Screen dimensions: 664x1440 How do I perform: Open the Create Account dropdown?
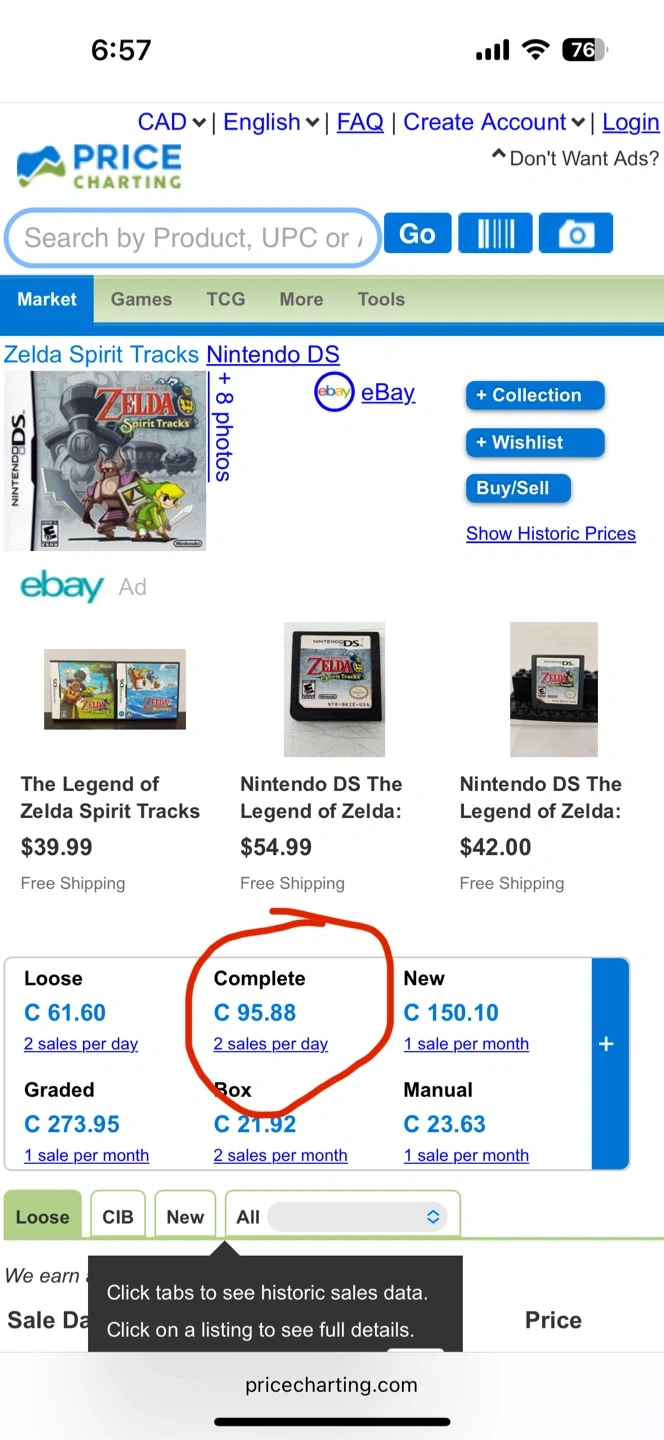pyautogui.click(x=494, y=123)
